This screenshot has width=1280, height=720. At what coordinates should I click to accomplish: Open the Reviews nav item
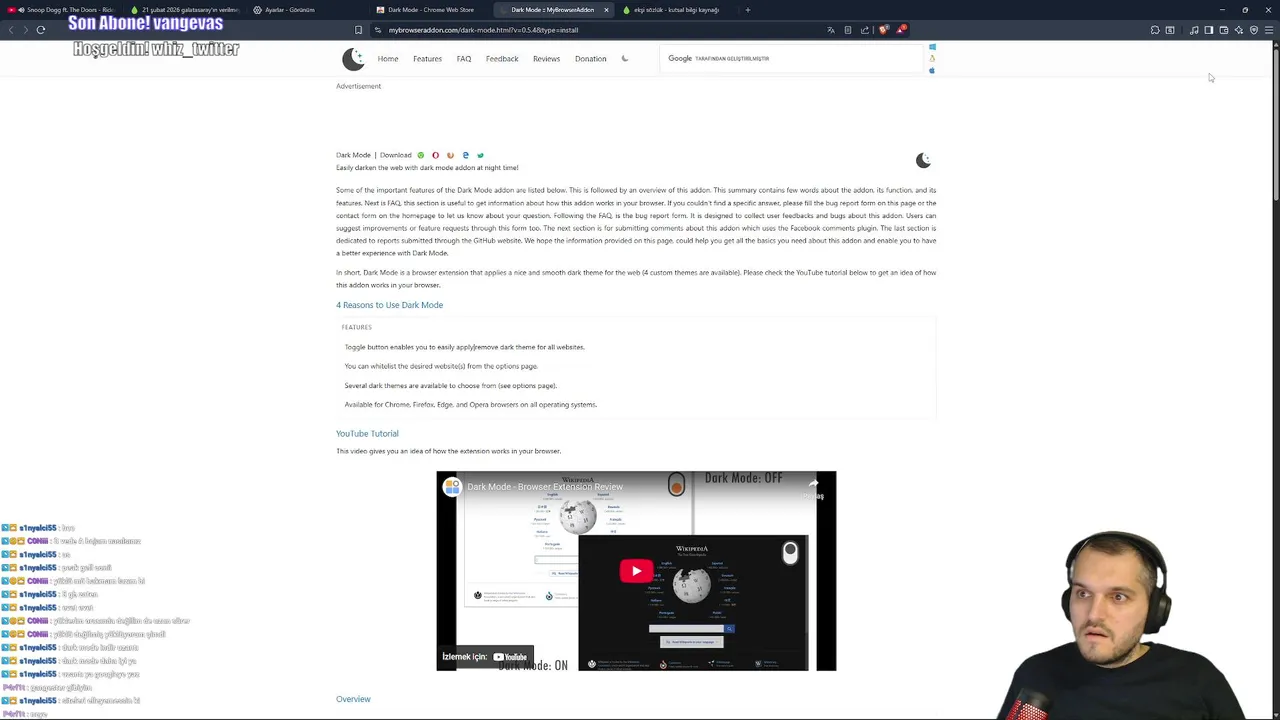546,59
